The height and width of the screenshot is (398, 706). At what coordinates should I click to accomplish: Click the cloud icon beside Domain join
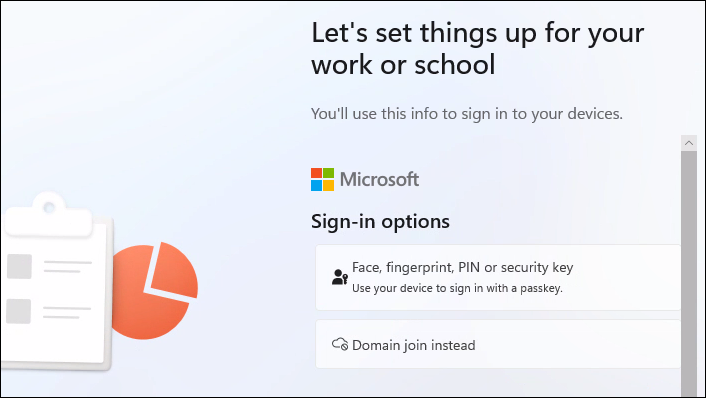(340, 344)
